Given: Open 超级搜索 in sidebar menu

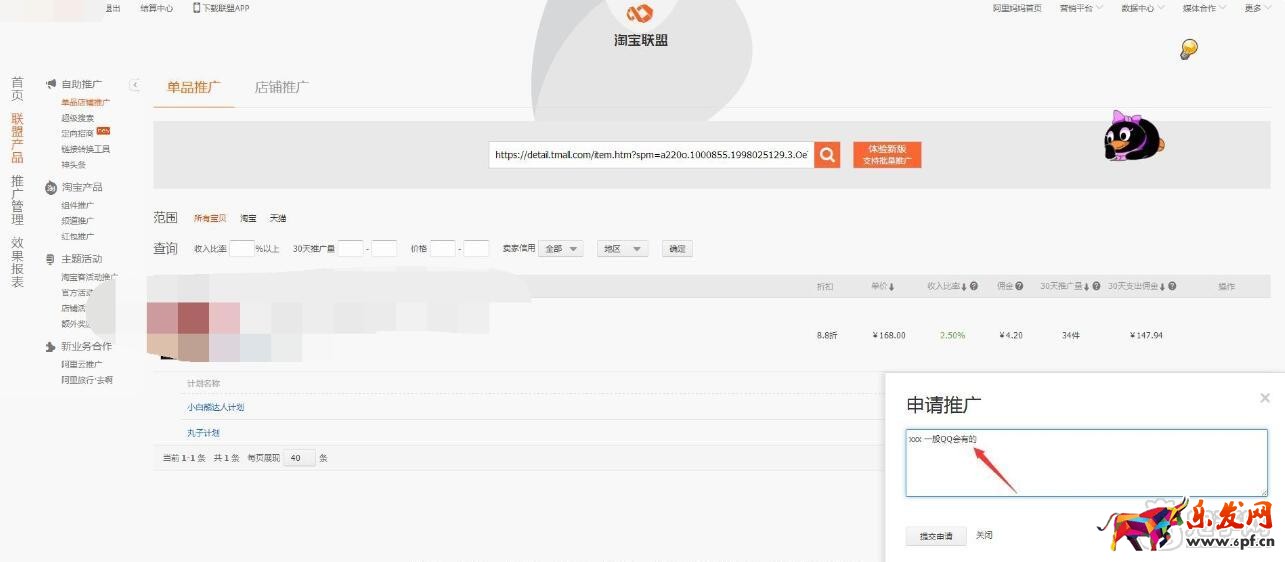Looking at the screenshot, I should click(77, 118).
